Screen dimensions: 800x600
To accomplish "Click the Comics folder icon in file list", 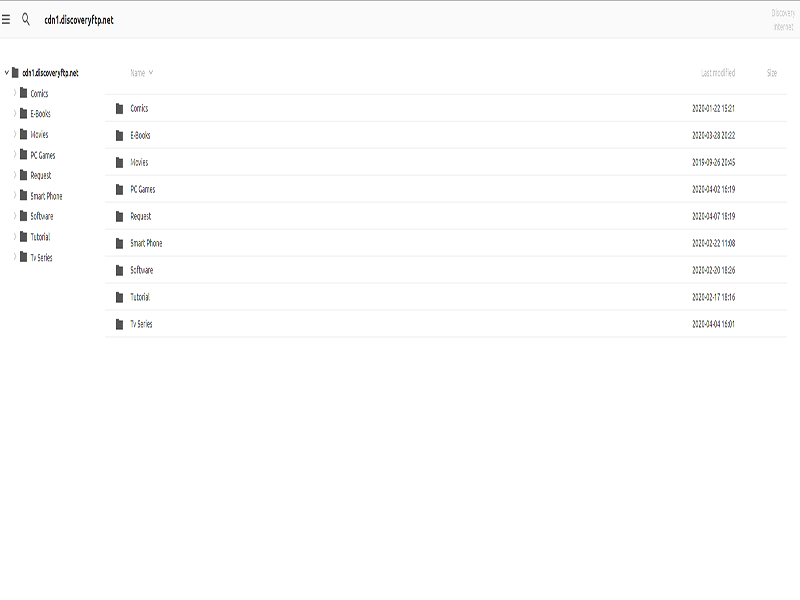I will tap(119, 108).
